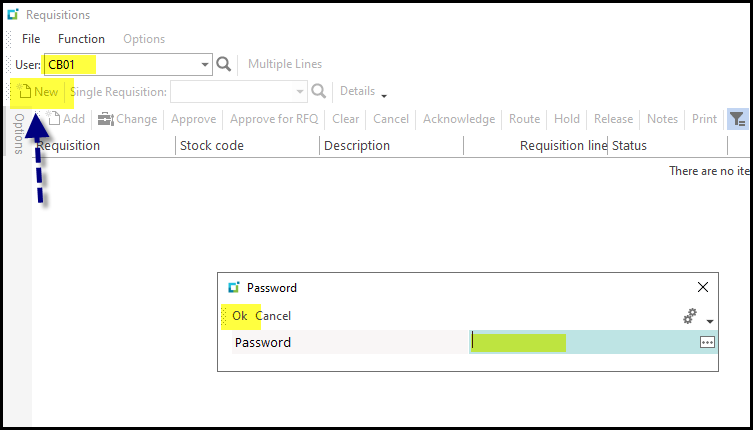Click the Stock code column header
The height and width of the screenshot is (430, 753).
pyautogui.click(x=212, y=145)
